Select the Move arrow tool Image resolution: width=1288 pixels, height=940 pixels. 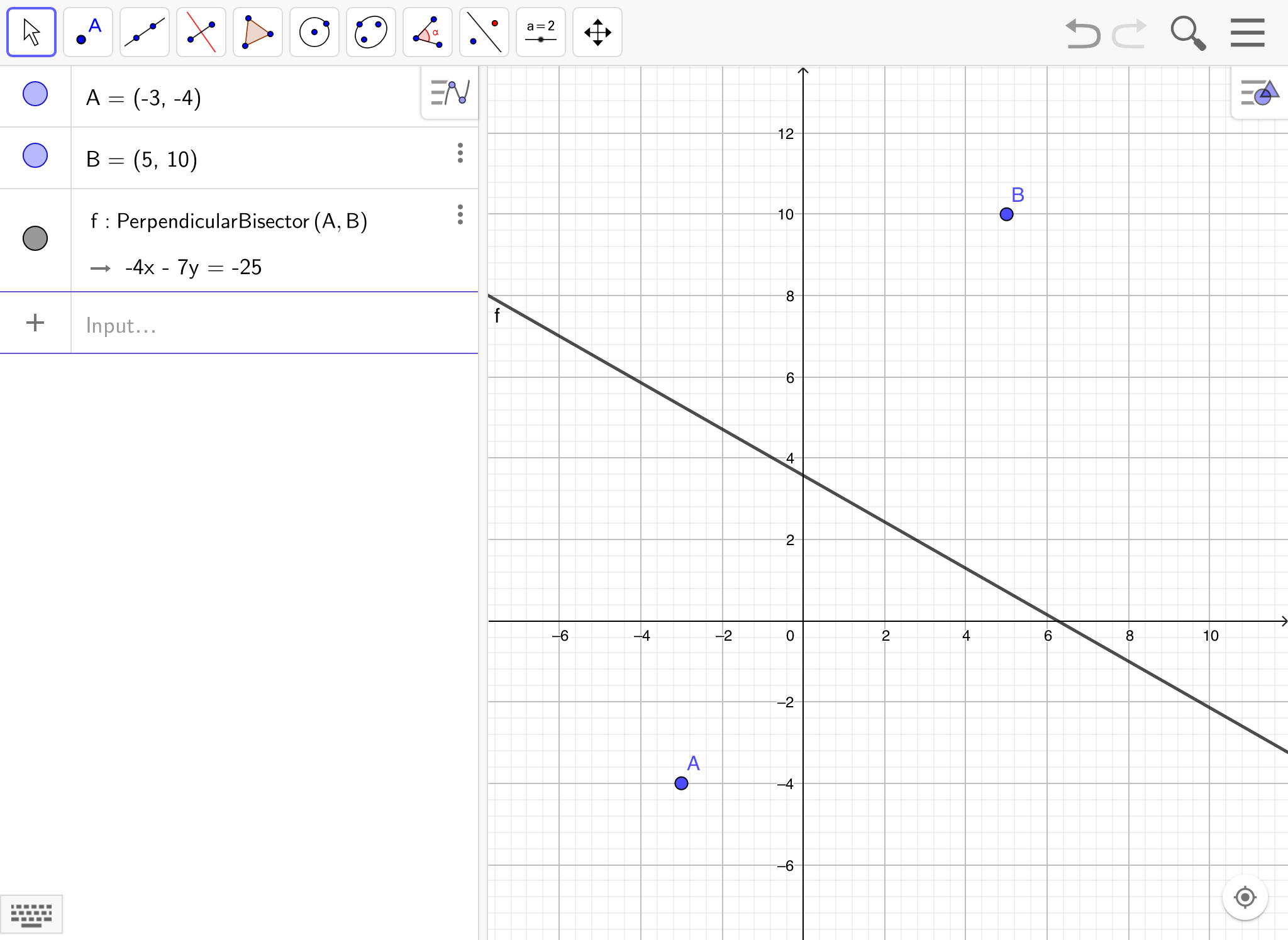click(31, 32)
